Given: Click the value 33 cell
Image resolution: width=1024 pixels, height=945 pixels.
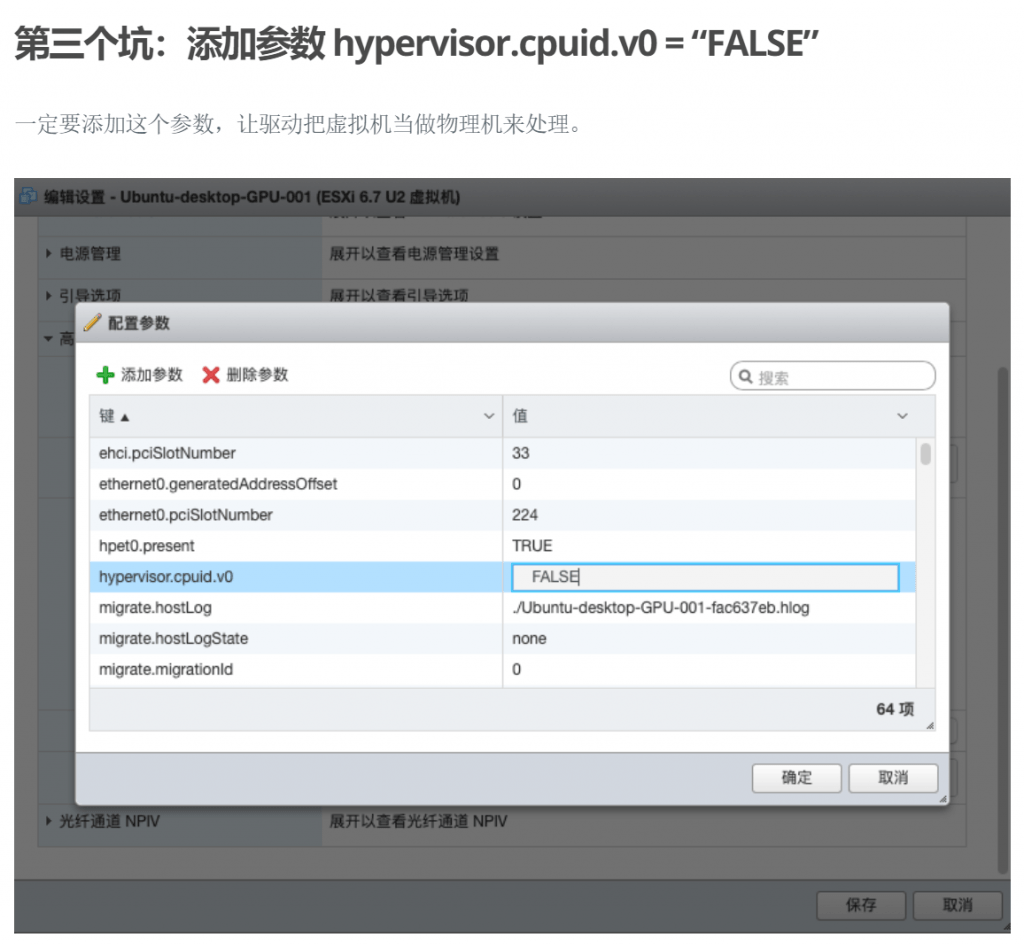Looking at the screenshot, I should (x=709, y=453).
